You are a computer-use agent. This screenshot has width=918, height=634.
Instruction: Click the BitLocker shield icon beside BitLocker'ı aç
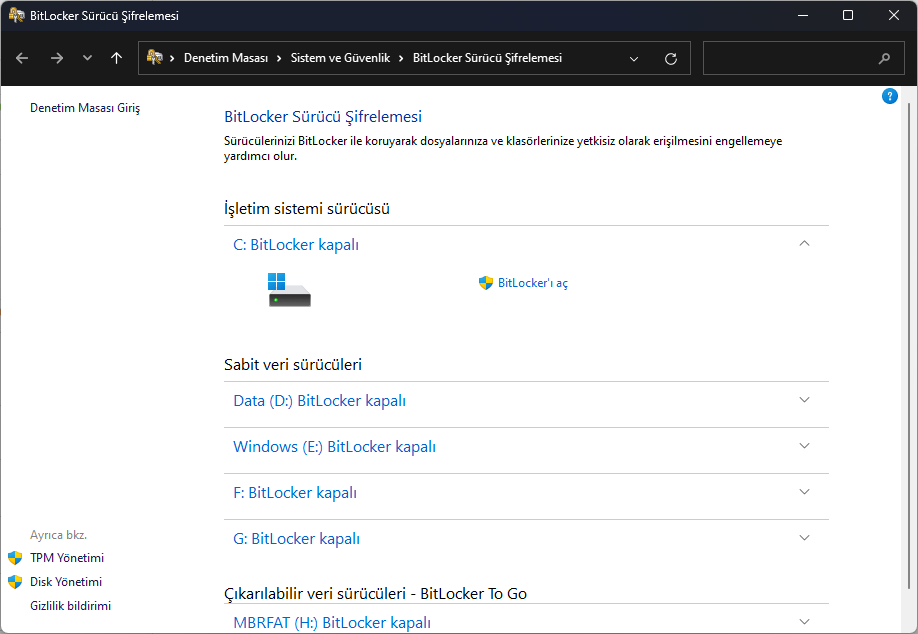coord(486,282)
